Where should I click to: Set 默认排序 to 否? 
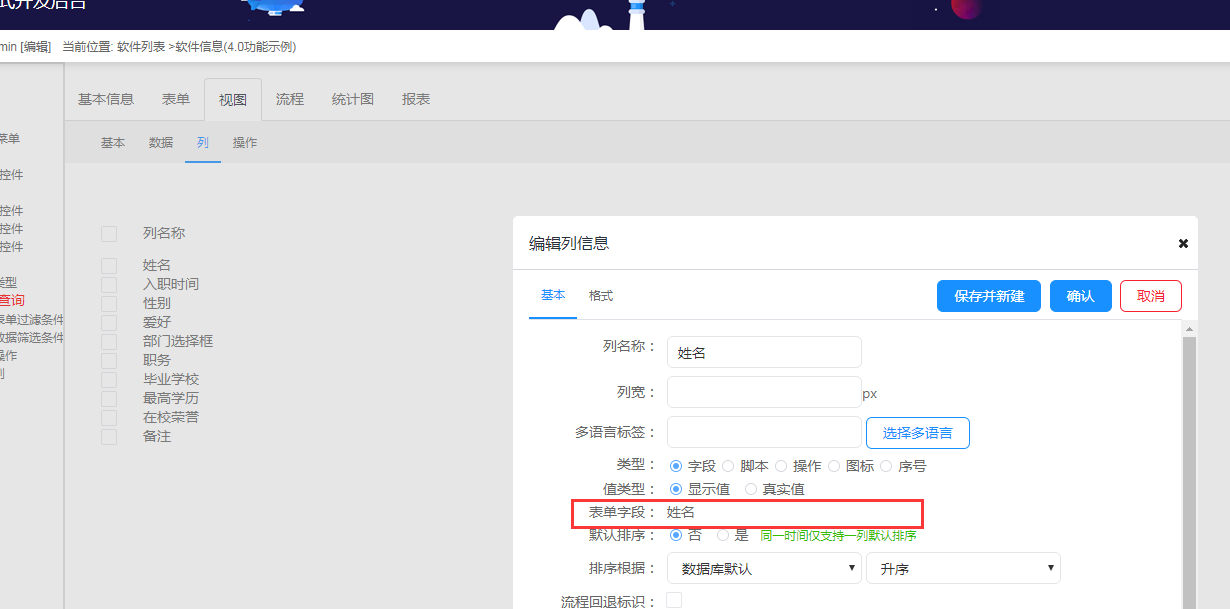[676, 535]
